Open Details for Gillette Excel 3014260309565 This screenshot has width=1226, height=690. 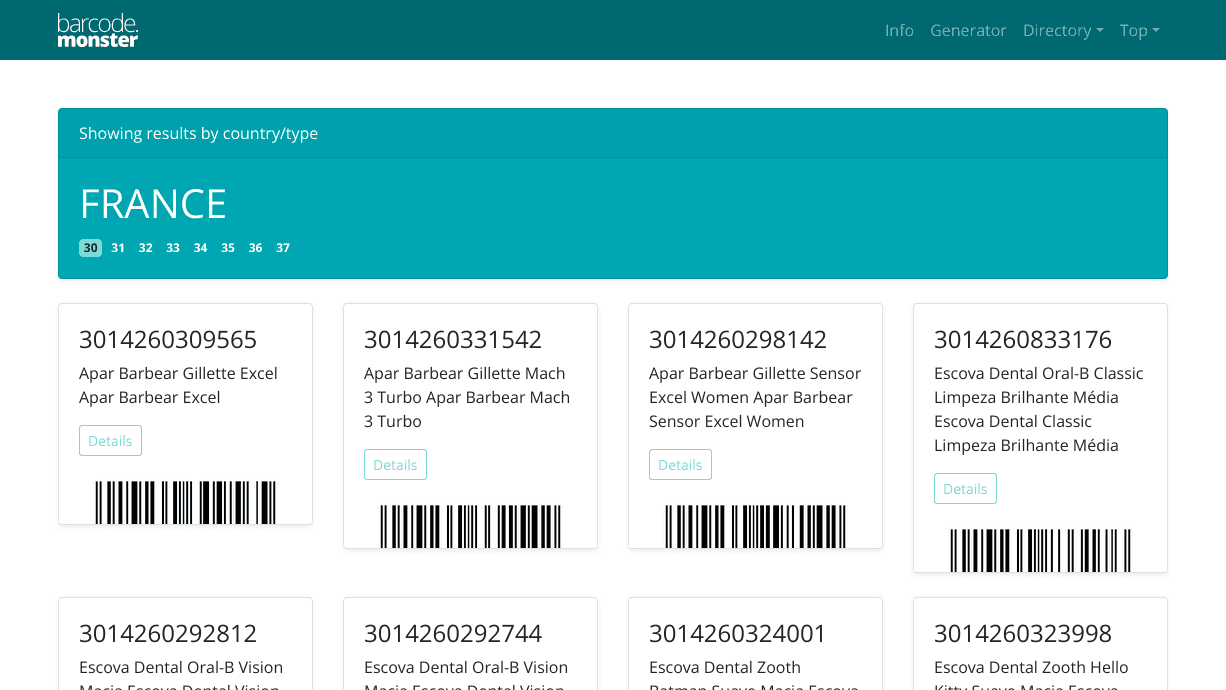(x=110, y=441)
